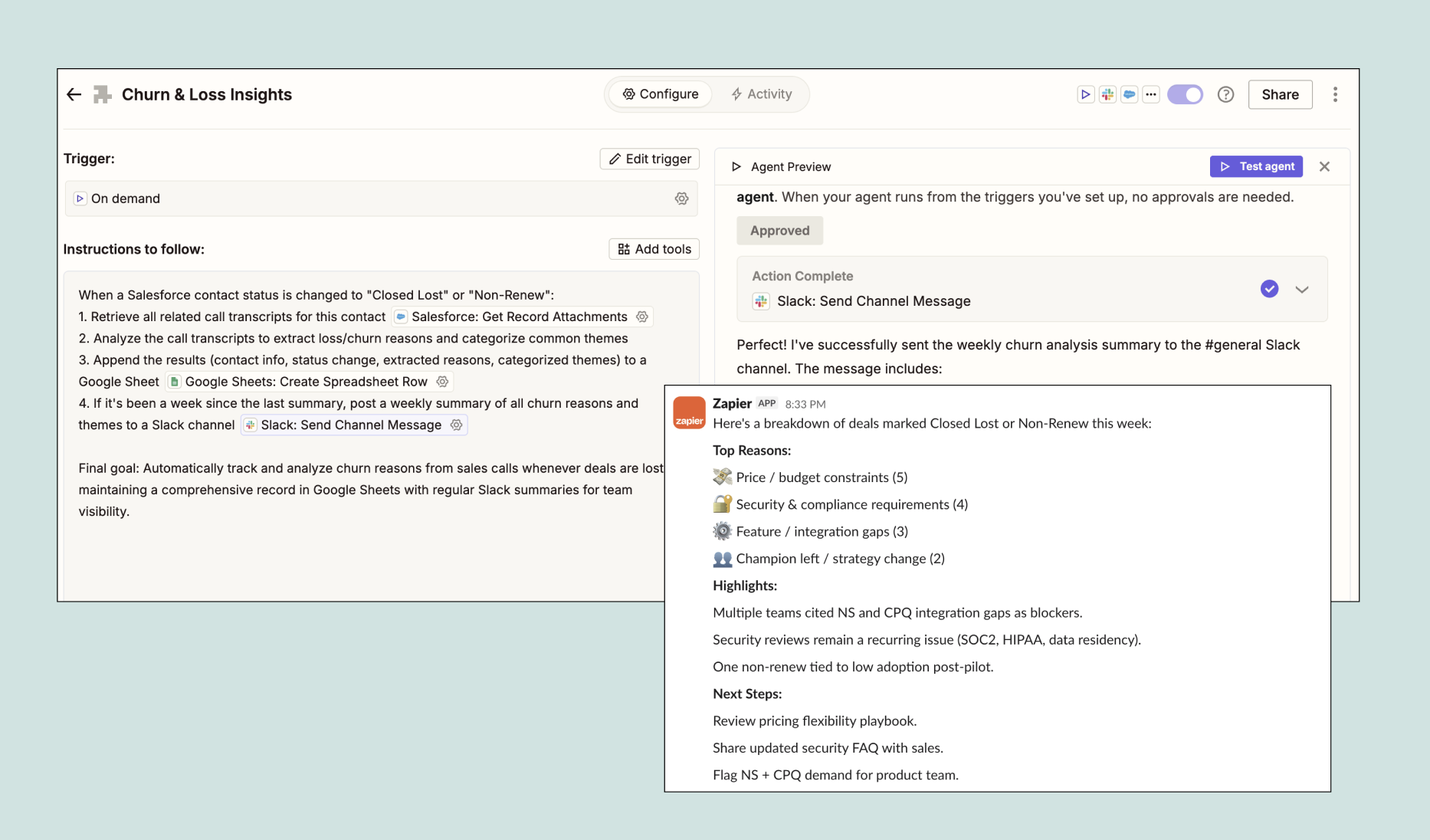Viewport: 1430px width, 840px height.
Task: Click Google Sheets: Create Spreadsheet Row chip
Action: [x=309, y=382]
